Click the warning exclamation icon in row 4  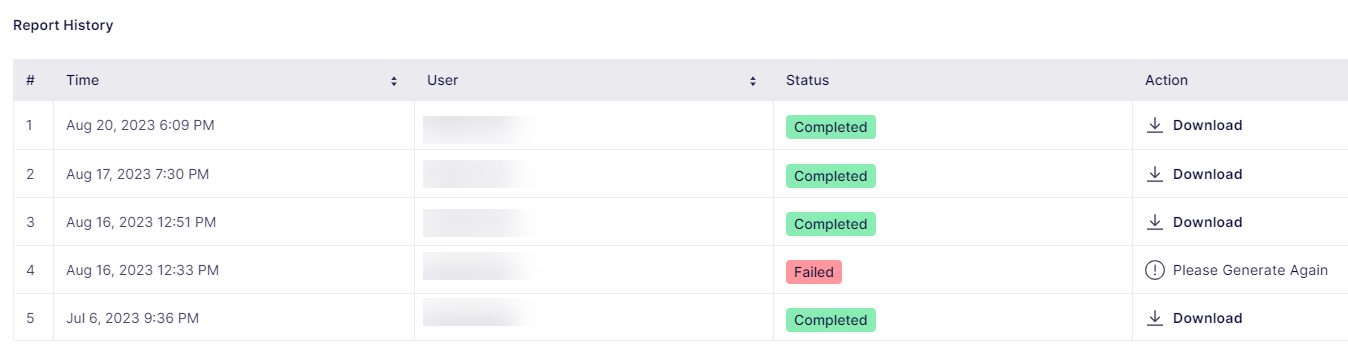coord(1155,270)
